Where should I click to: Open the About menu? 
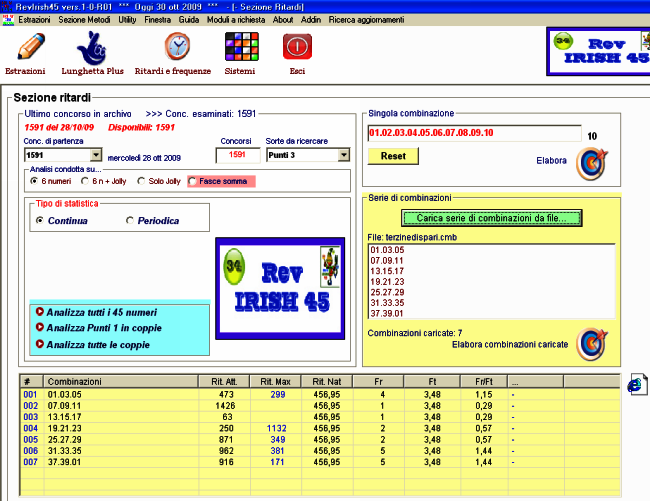283,19
